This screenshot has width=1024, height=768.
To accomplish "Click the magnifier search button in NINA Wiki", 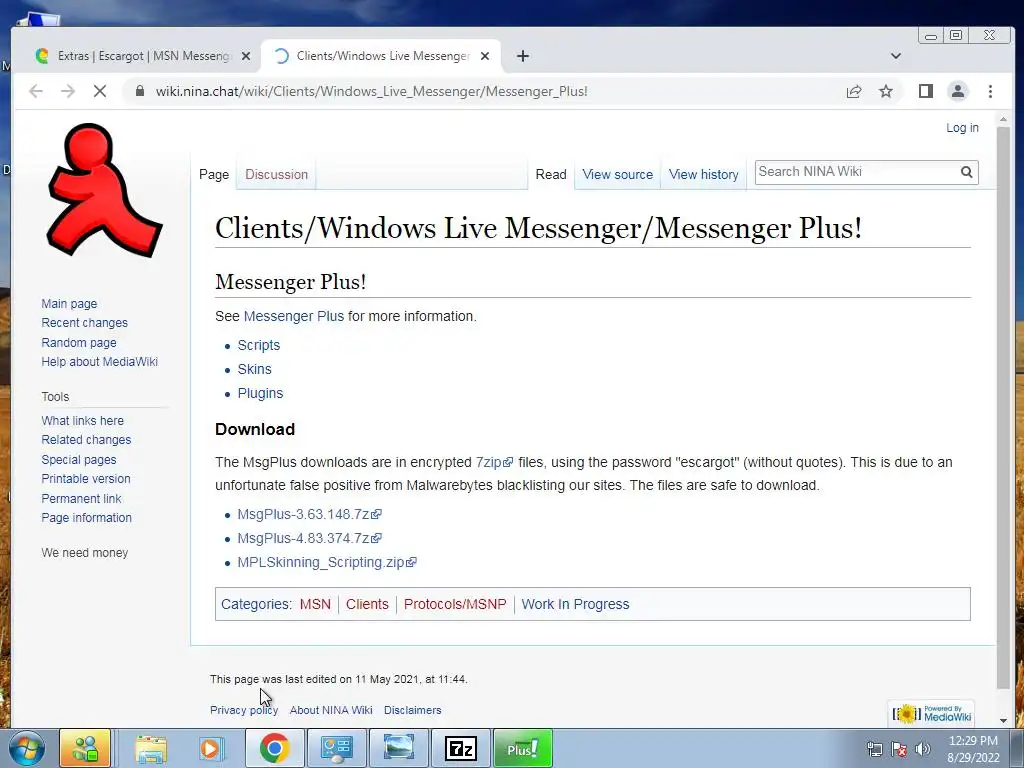I will (x=967, y=172).
